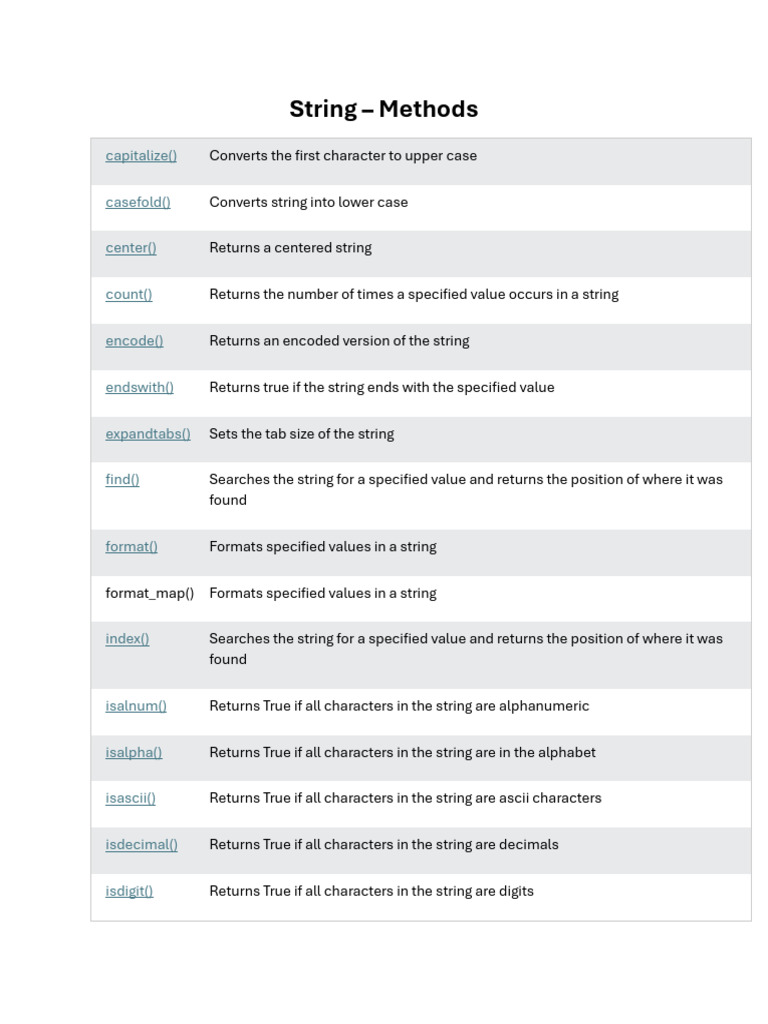Viewport: 768px width, 1024px height.
Task: Click the find() link
Action: [122, 479]
